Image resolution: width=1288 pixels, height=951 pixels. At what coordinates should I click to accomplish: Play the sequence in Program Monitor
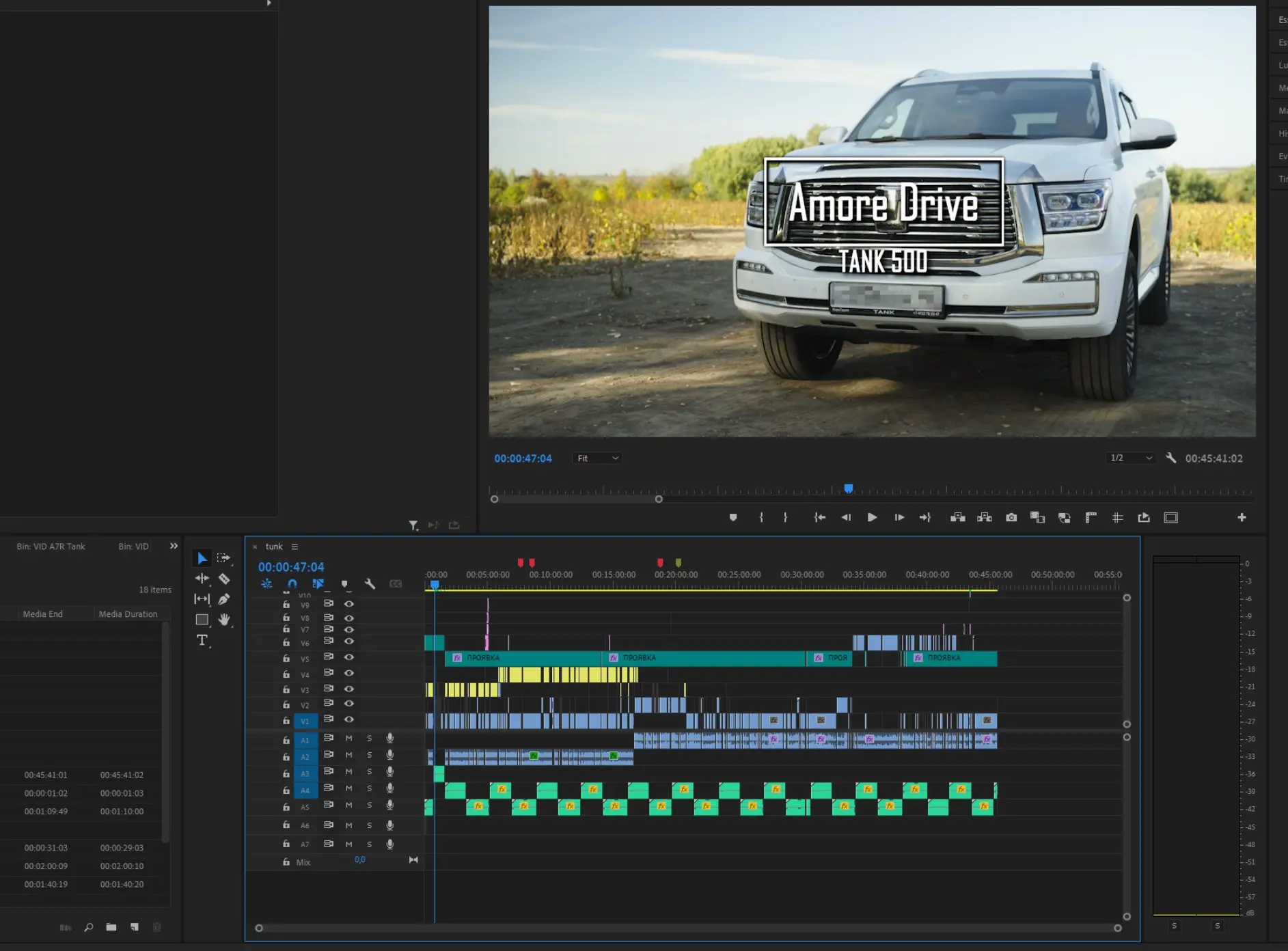873,517
